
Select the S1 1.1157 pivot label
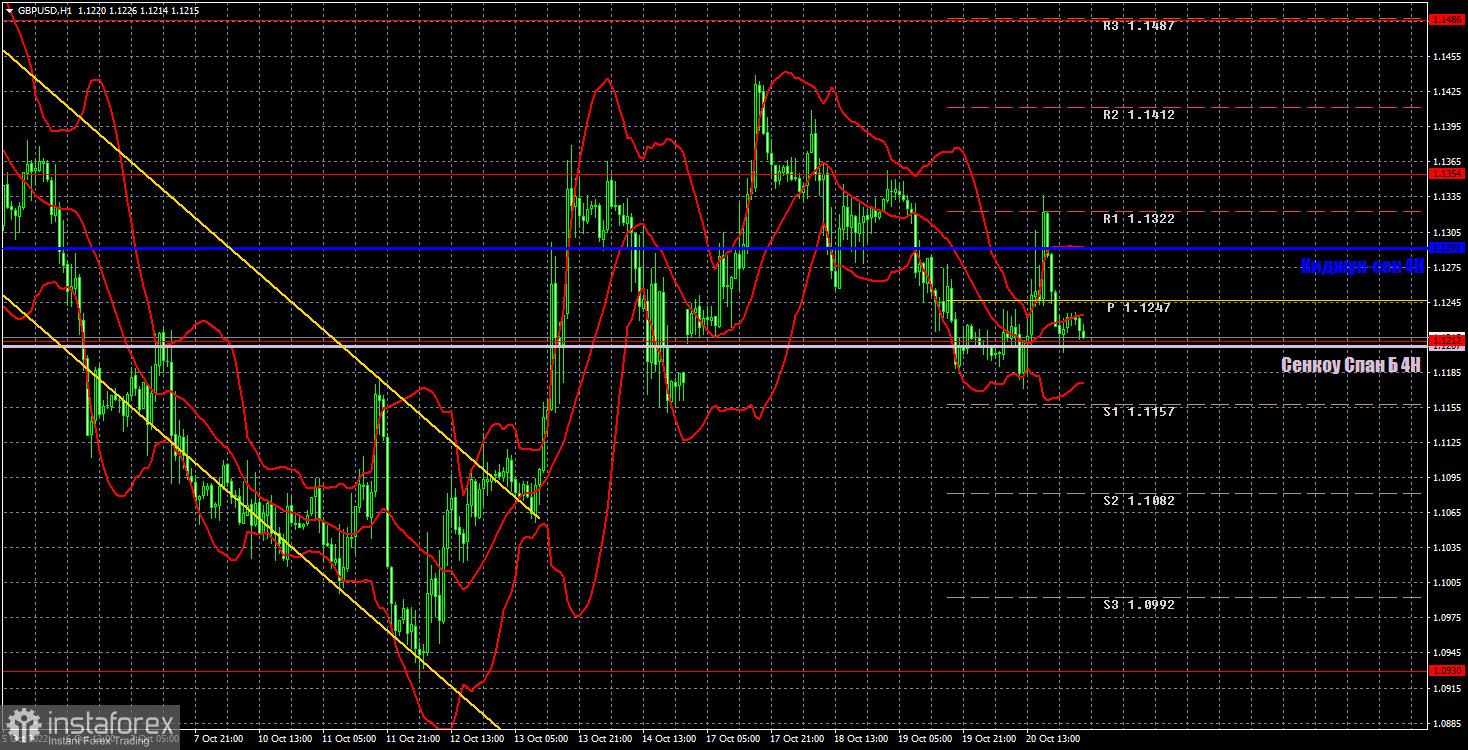pyautogui.click(x=1138, y=411)
